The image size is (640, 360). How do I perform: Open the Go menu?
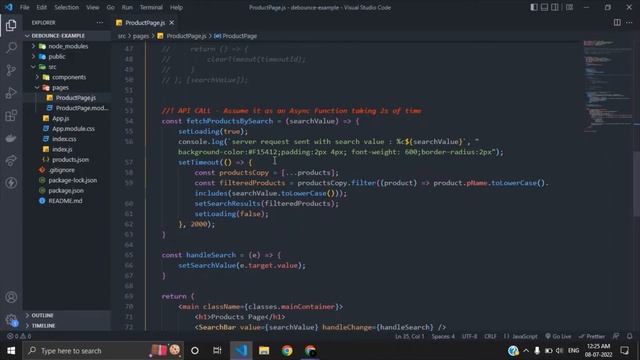111,7
